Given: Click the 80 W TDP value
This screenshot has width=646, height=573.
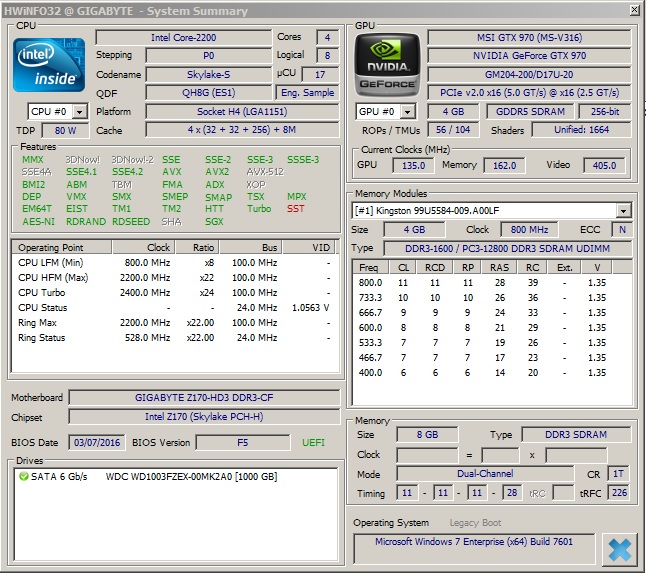Looking at the screenshot, I should tap(65, 131).
